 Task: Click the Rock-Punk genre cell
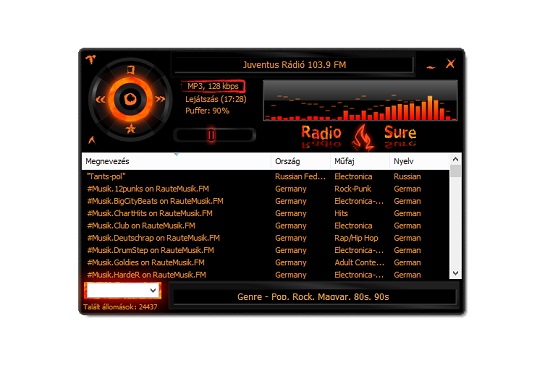353,189
